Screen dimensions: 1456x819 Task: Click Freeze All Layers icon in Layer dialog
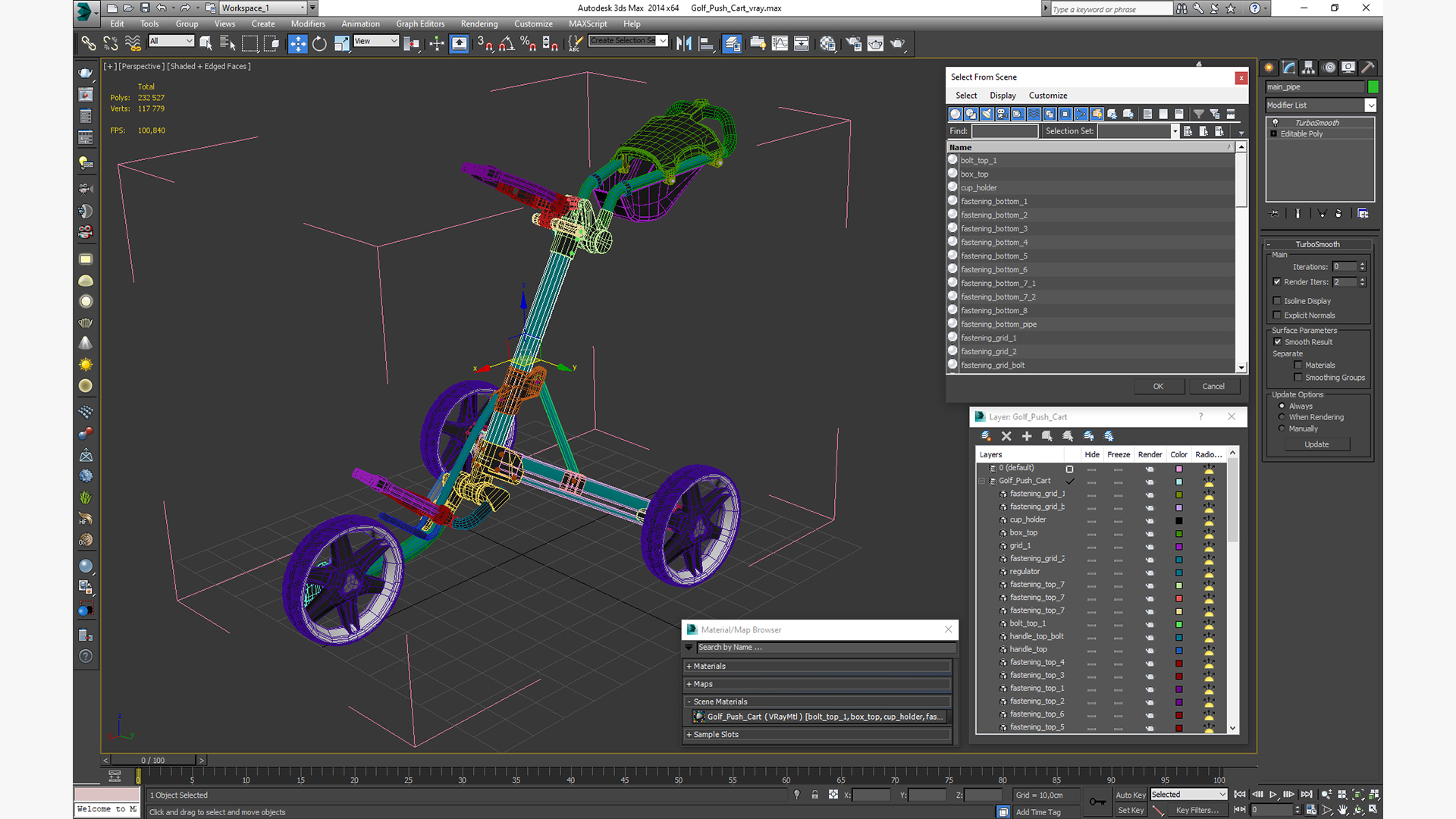click(1109, 436)
